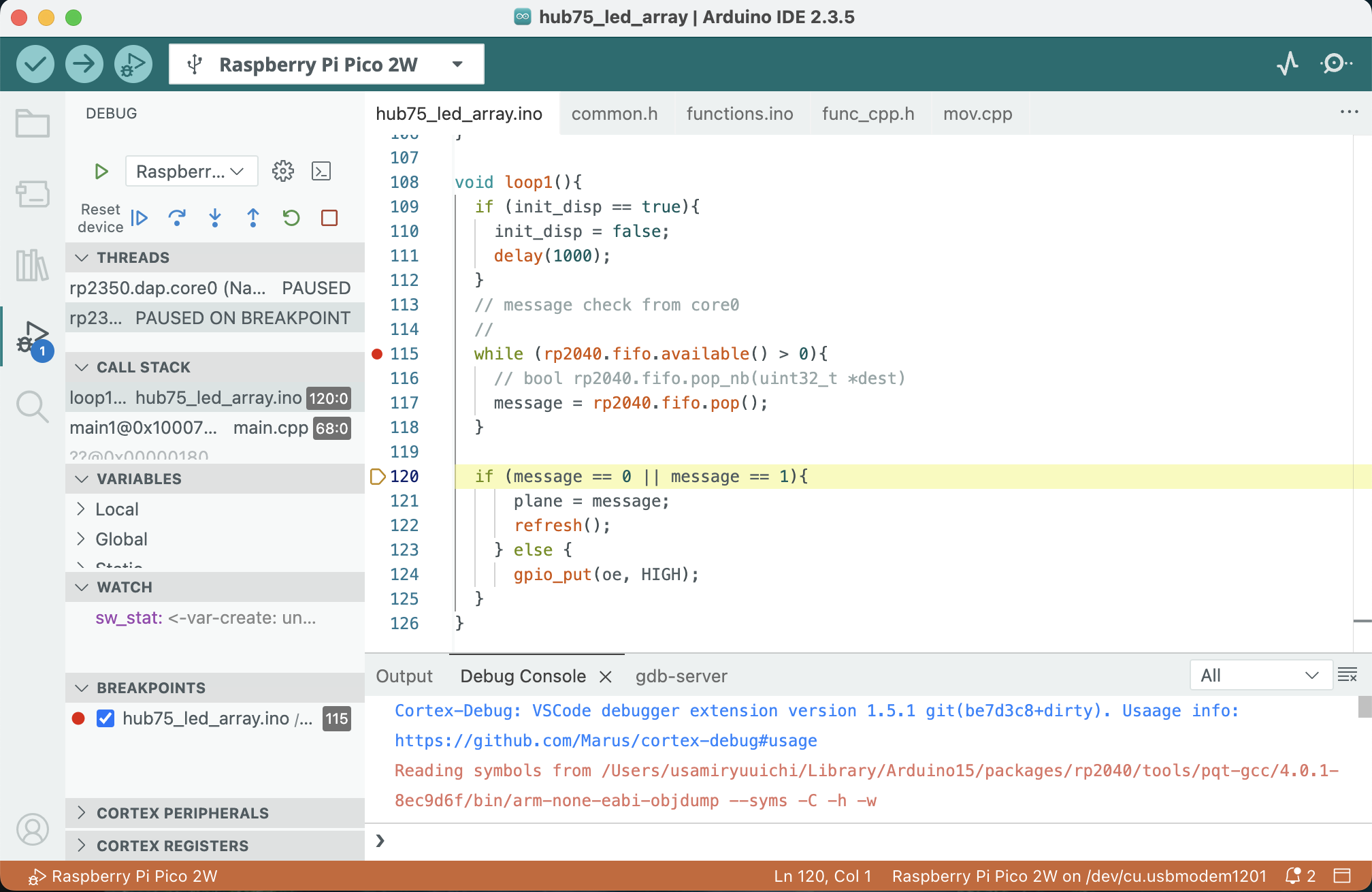
Task: Open the Boards Manager sidebar icon
Action: (x=33, y=194)
